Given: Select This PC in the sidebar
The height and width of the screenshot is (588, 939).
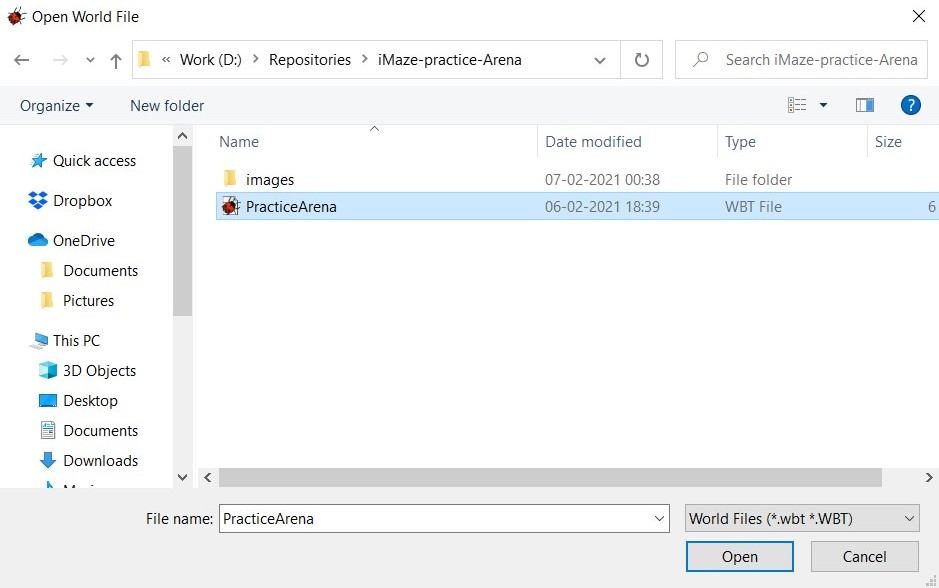Looking at the screenshot, I should (x=76, y=341).
